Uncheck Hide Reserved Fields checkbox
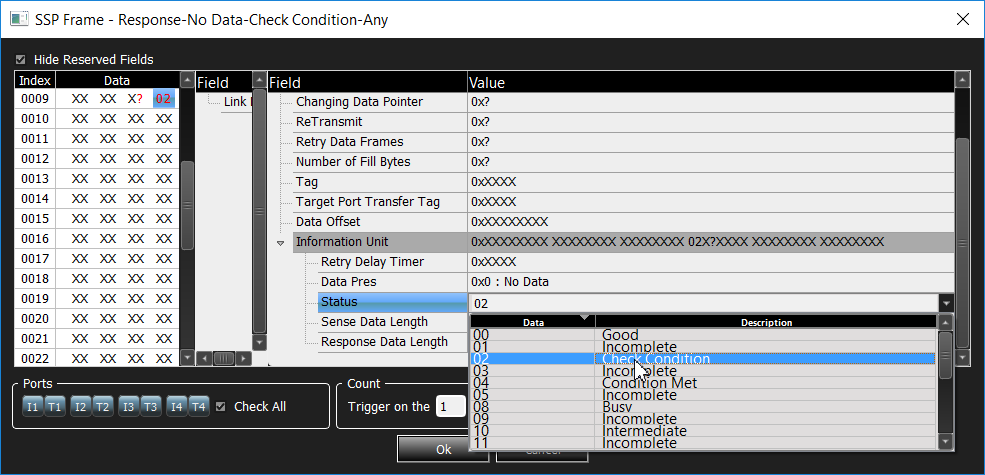 click(21, 60)
